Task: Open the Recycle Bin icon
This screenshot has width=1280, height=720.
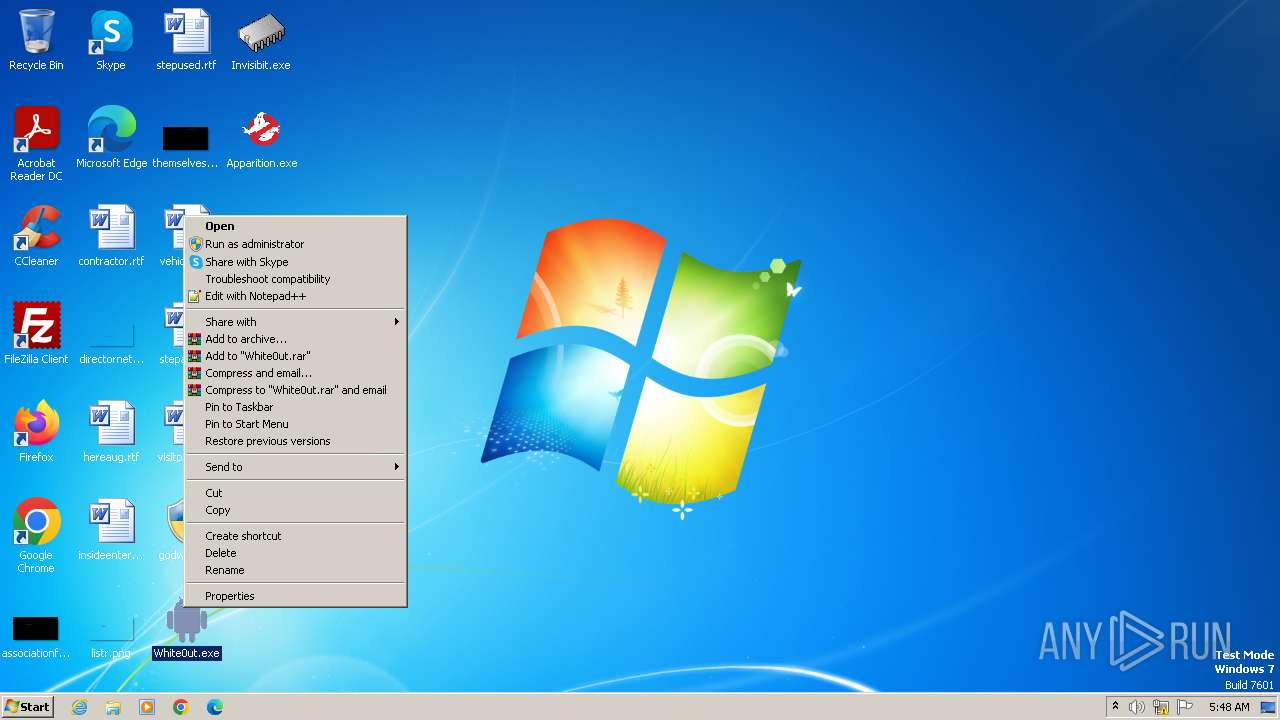Action: point(36,40)
